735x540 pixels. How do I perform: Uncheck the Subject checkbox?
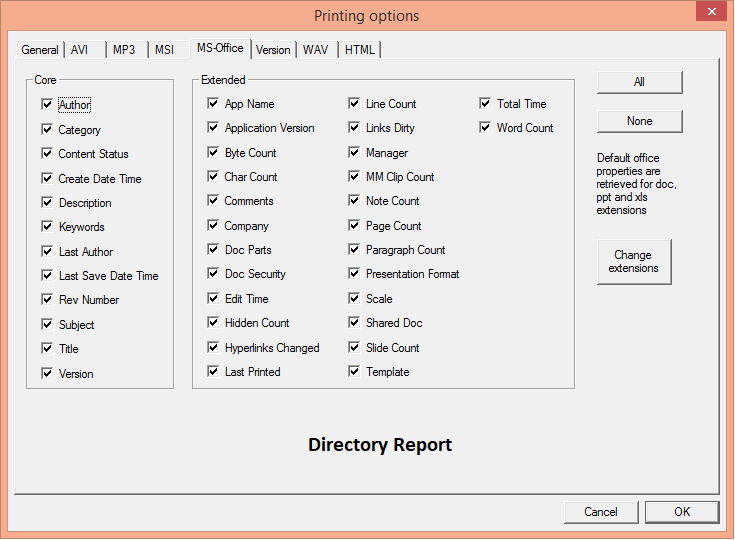47,324
